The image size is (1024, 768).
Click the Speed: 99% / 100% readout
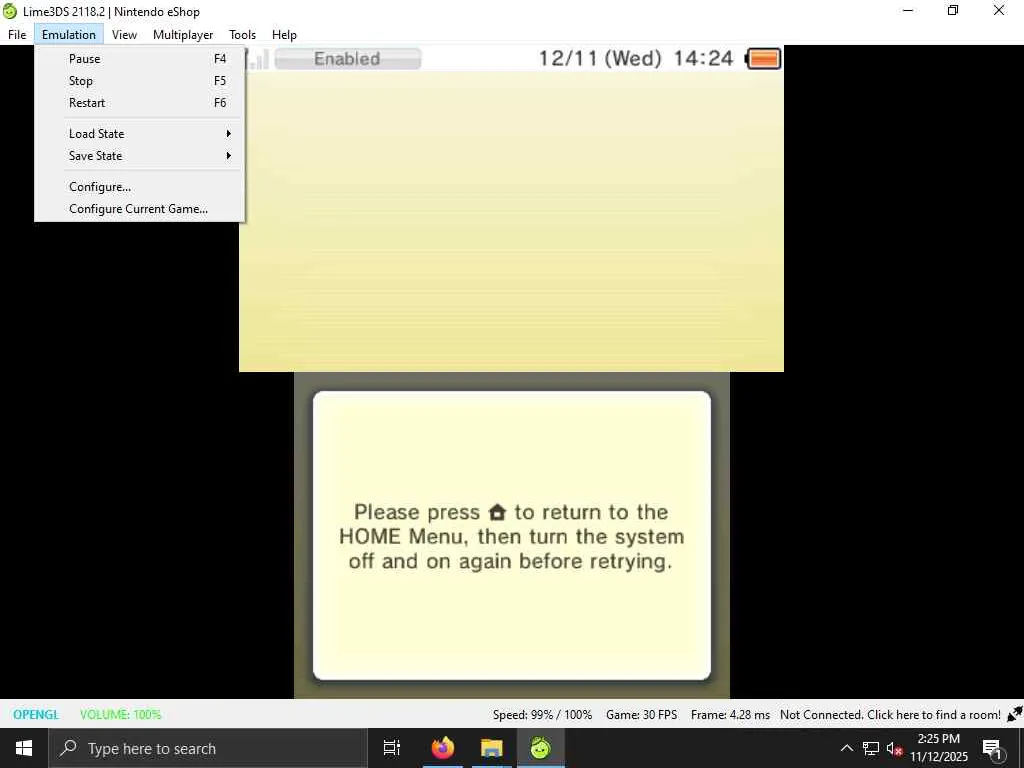coord(543,714)
